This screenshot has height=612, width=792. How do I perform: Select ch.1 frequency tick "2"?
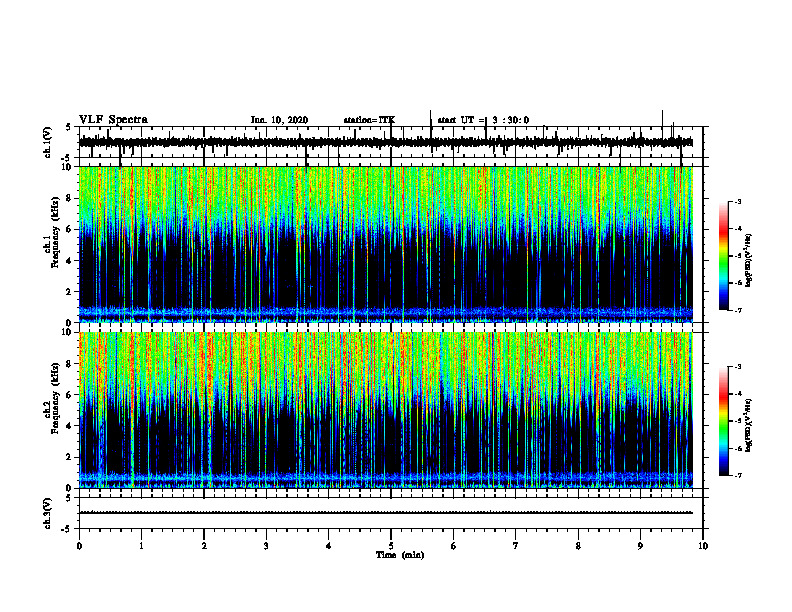pyautogui.click(x=71, y=292)
